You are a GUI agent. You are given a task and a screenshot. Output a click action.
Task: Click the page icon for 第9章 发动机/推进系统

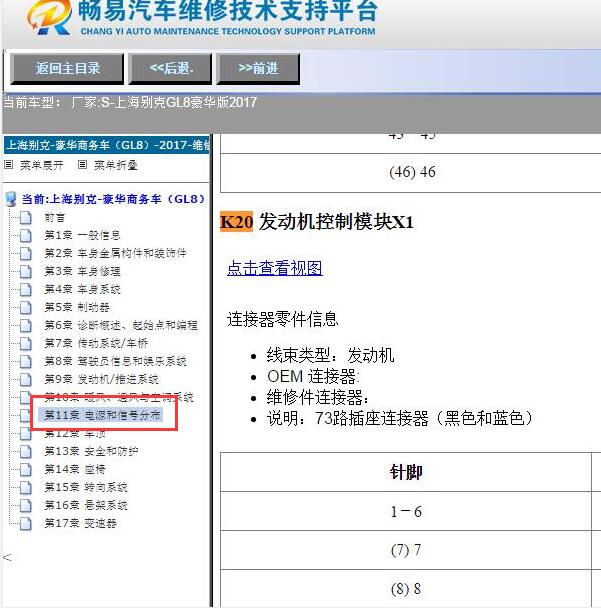pos(26,379)
